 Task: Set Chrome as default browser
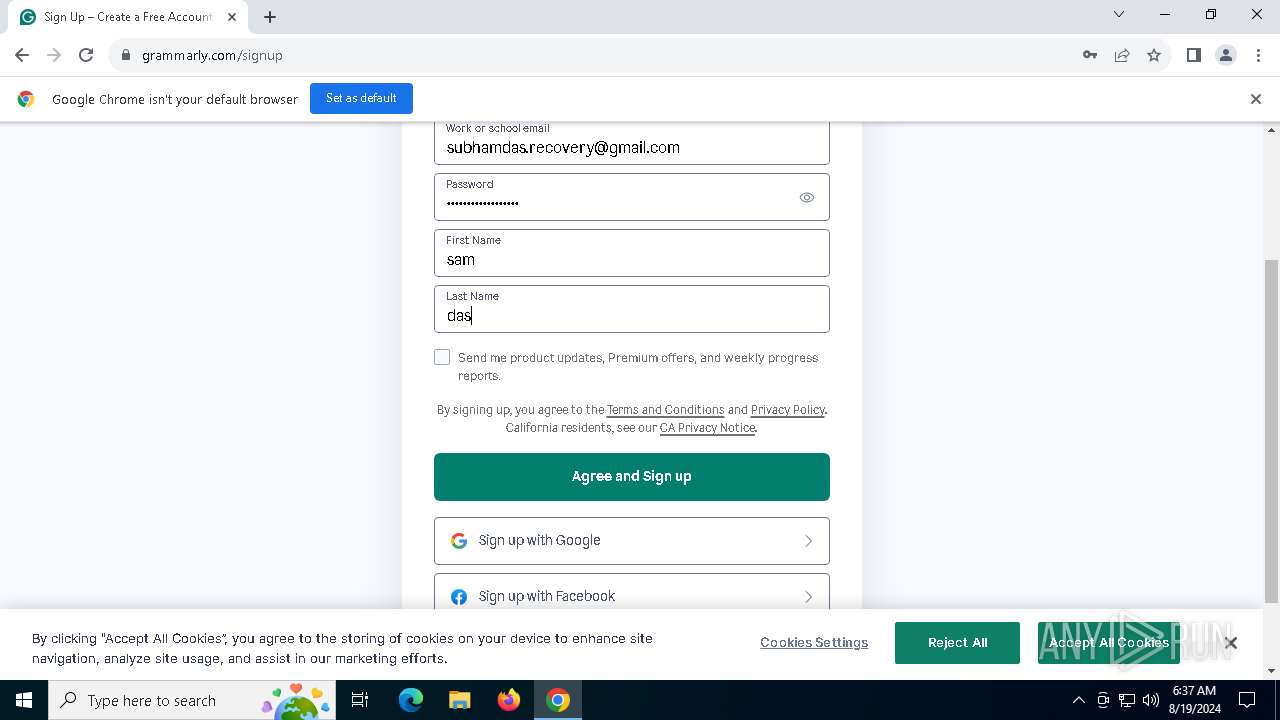tap(361, 98)
